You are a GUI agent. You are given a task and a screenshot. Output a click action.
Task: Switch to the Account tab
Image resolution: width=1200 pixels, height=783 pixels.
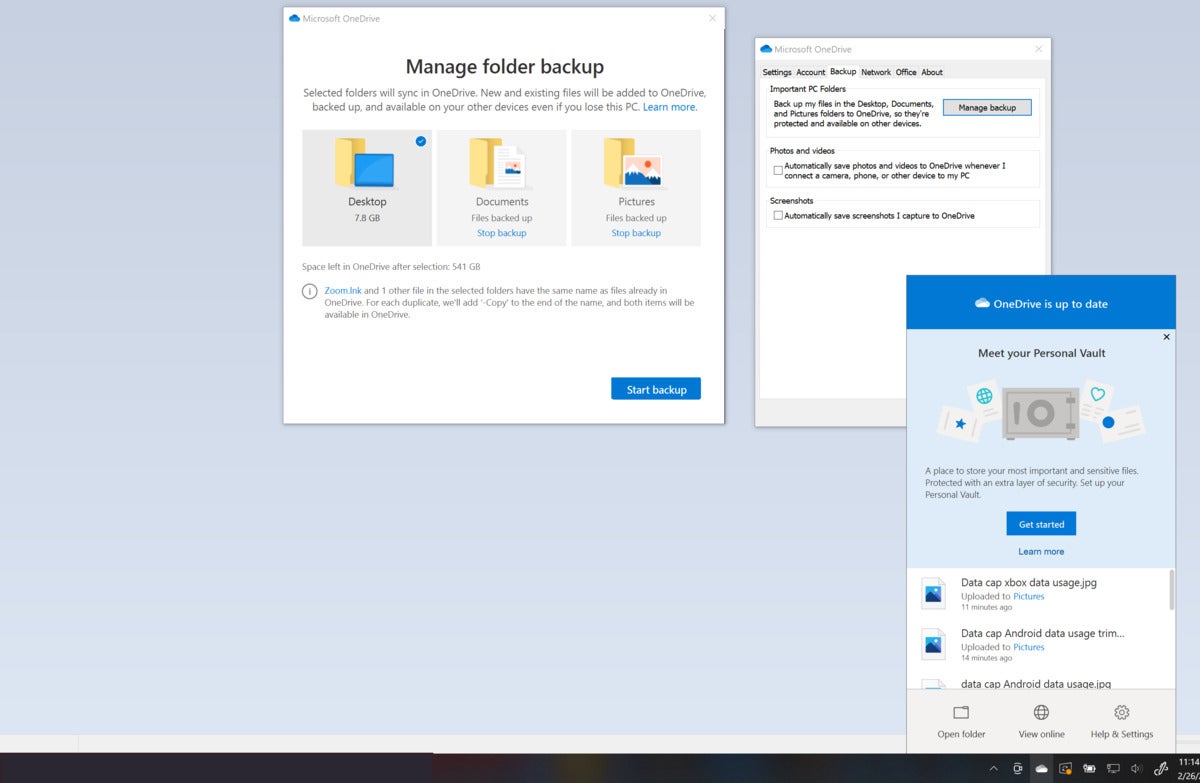tap(811, 72)
